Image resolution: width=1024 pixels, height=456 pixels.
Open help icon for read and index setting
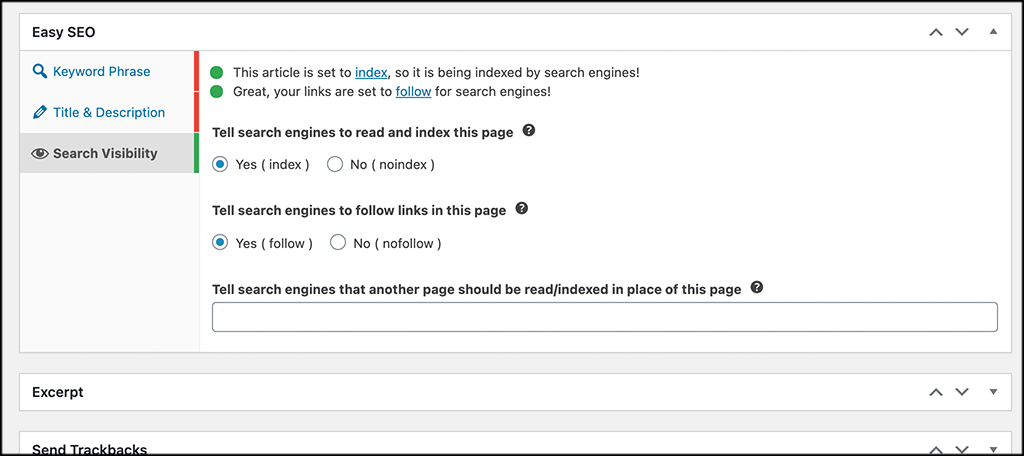pos(530,131)
